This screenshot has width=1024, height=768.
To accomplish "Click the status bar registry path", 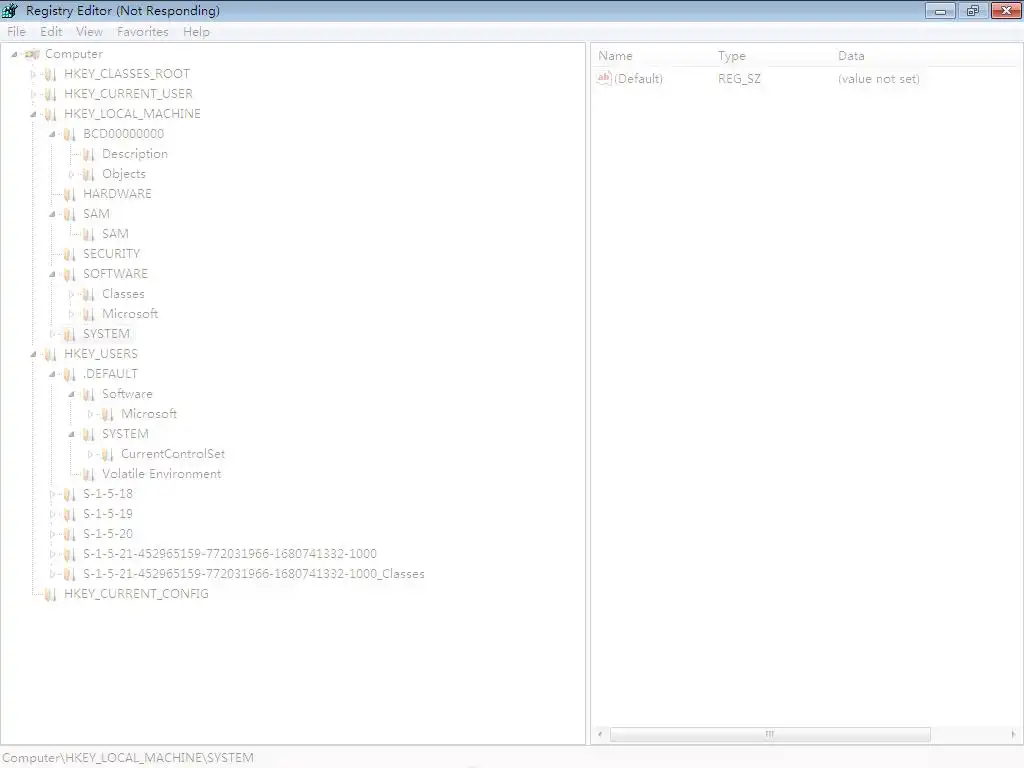I will [x=128, y=758].
